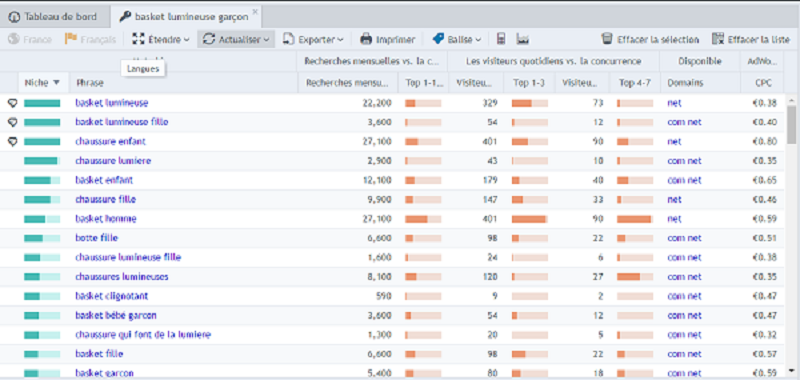Sort by the Niche column header
This screenshot has width=800, height=380.
tap(42, 83)
